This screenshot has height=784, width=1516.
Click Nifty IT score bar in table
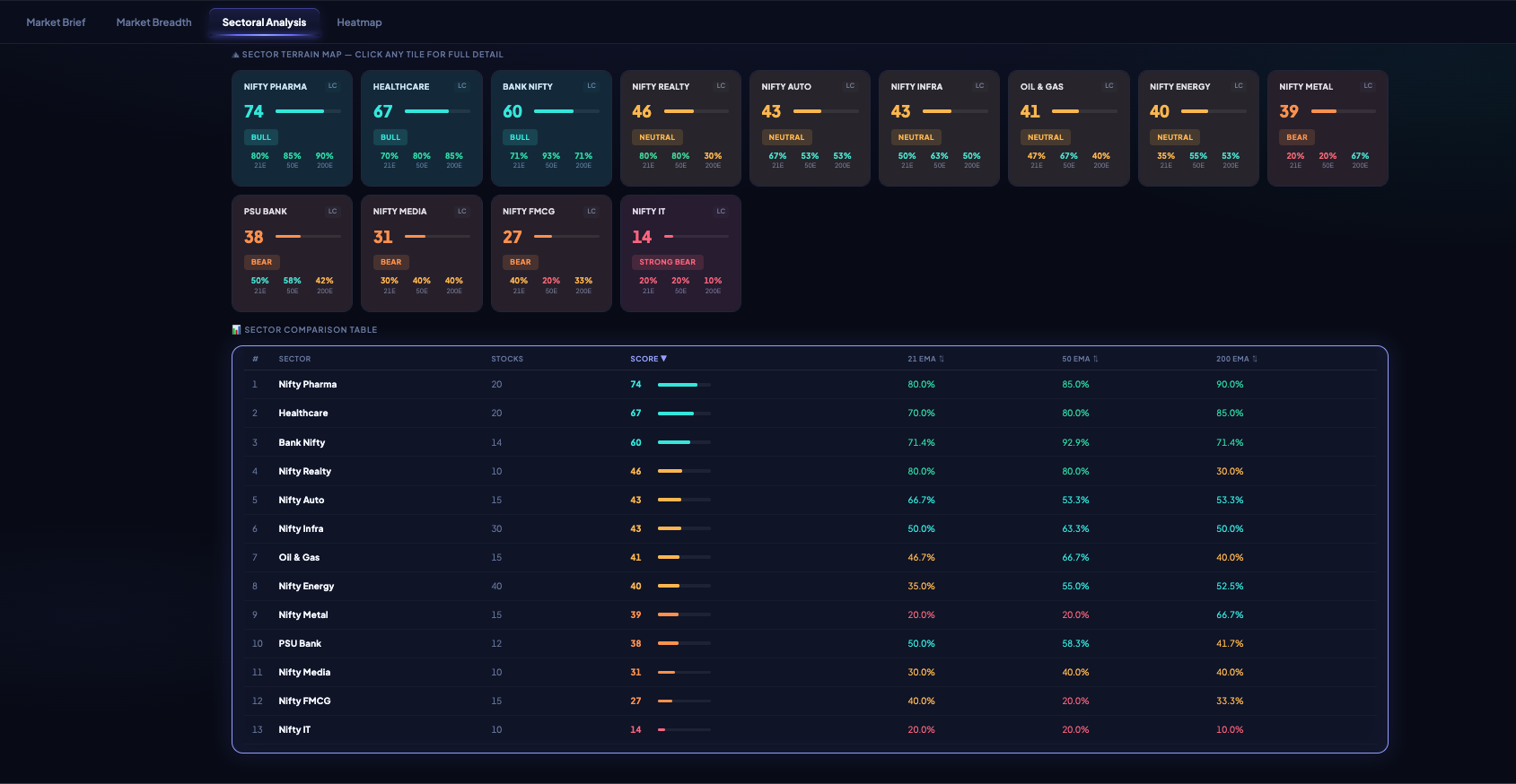(x=684, y=730)
